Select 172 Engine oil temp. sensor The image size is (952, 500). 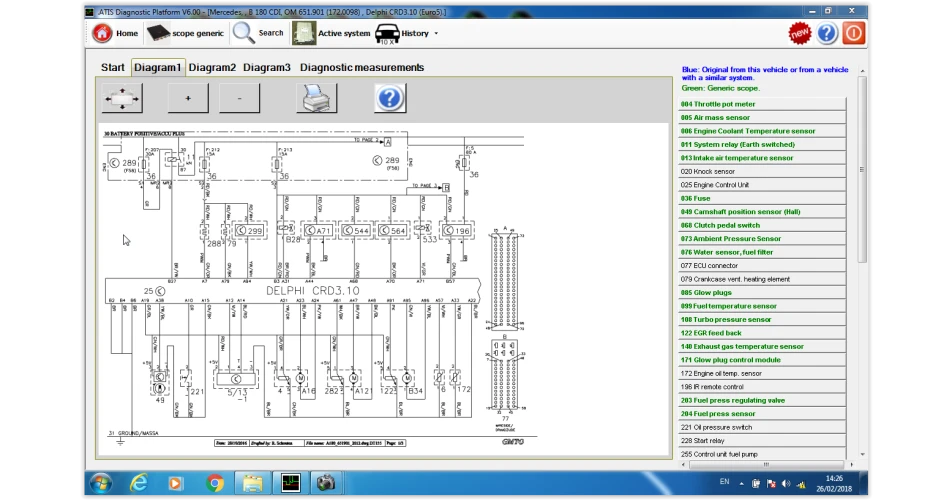[x=762, y=373]
